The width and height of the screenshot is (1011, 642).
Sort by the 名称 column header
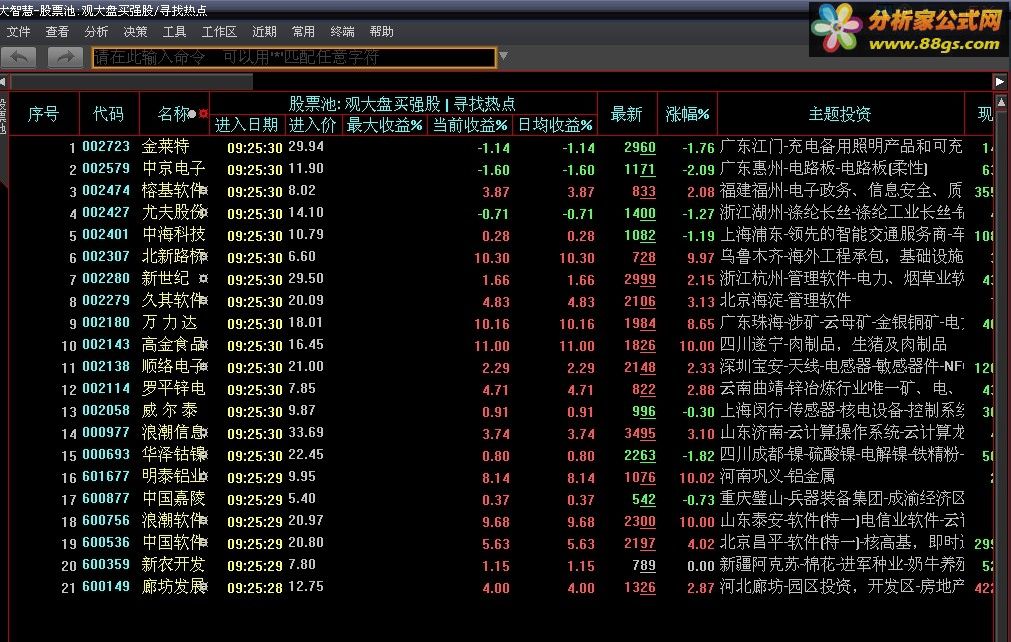[173, 114]
